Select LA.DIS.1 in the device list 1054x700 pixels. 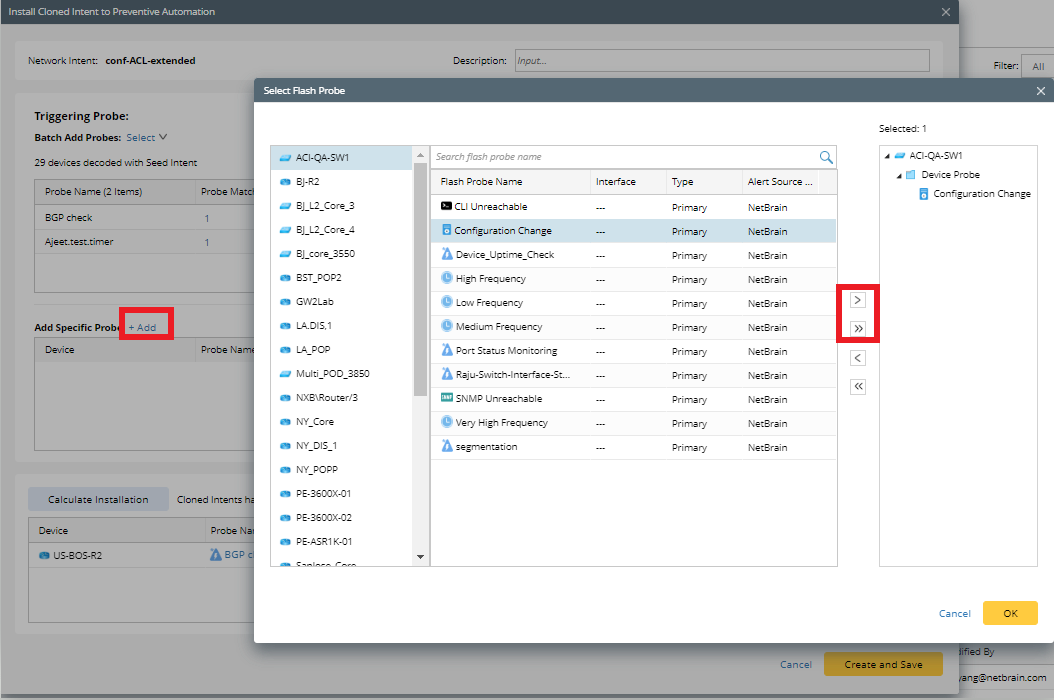pyautogui.click(x=341, y=325)
